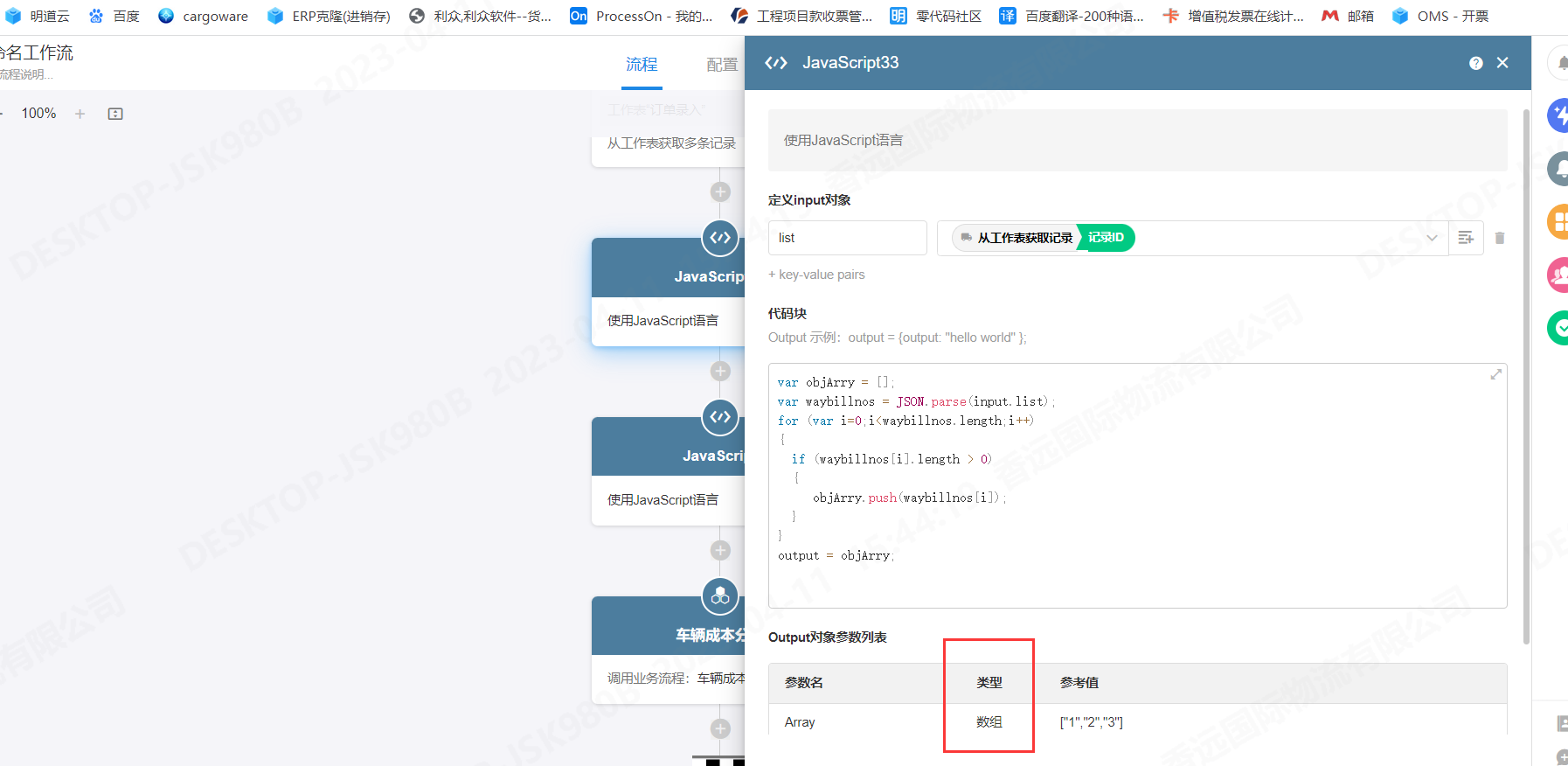Click the 定义input对象 section label
Screen dimensions: 1568x766
coord(809,200)
